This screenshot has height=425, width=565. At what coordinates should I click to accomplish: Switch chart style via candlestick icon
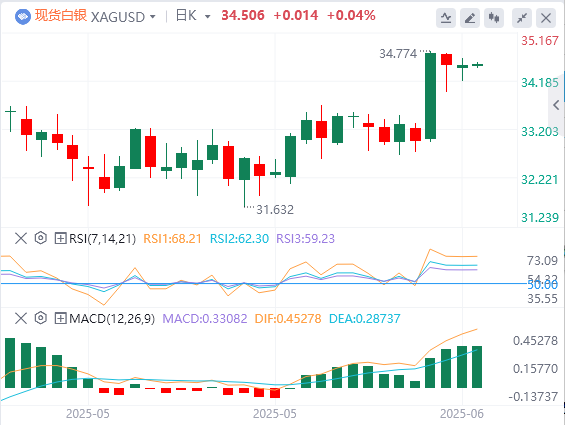494,18
